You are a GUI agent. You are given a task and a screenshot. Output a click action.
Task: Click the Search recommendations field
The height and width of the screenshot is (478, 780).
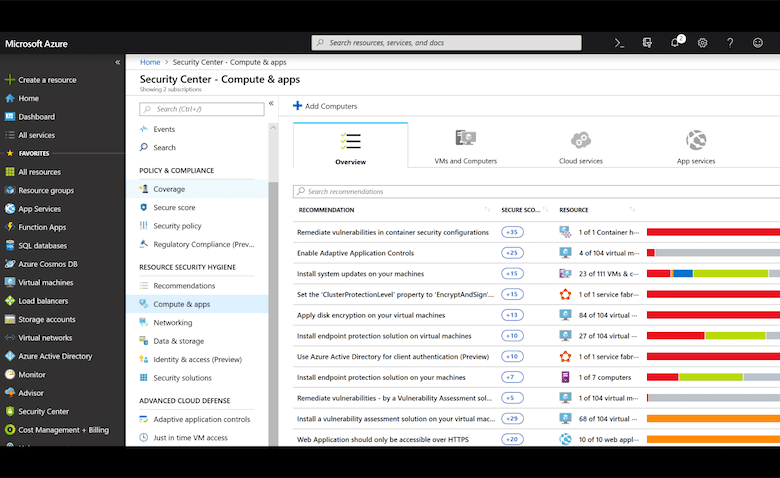pyautogui.click(x=536, y=191)
